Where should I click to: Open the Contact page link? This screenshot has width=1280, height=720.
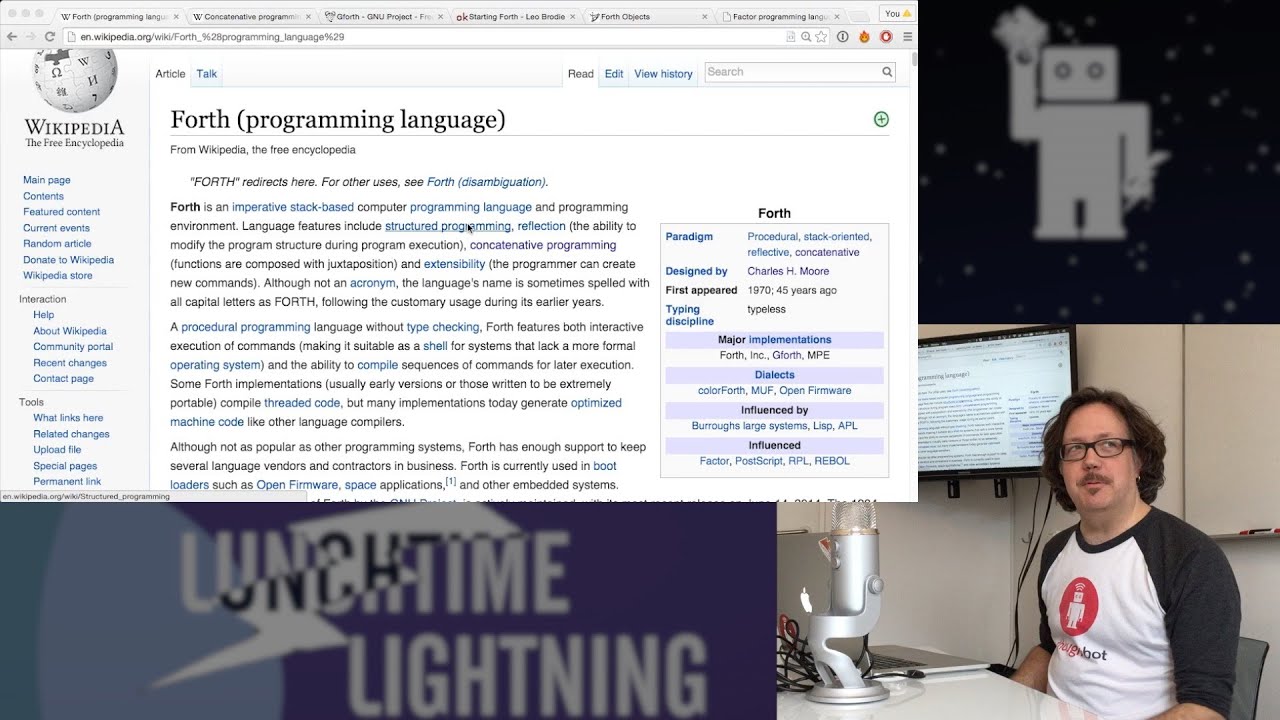click(x=63, y=378)
